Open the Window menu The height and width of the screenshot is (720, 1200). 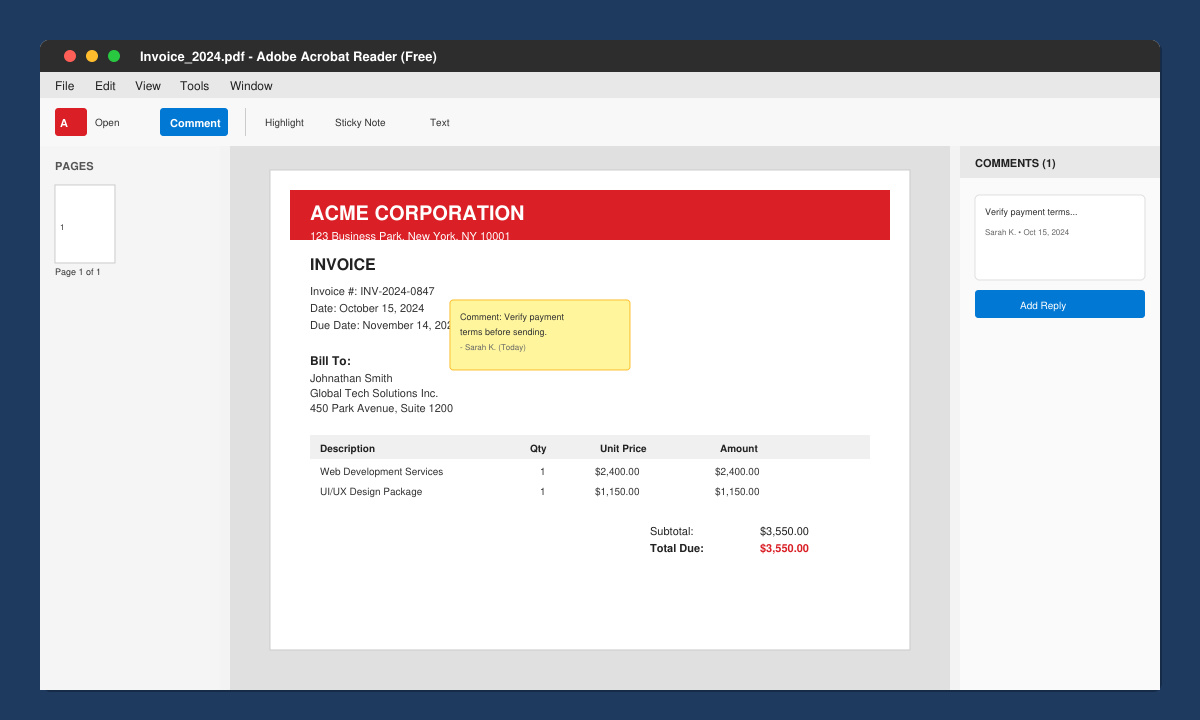click(x=251, y=86)
